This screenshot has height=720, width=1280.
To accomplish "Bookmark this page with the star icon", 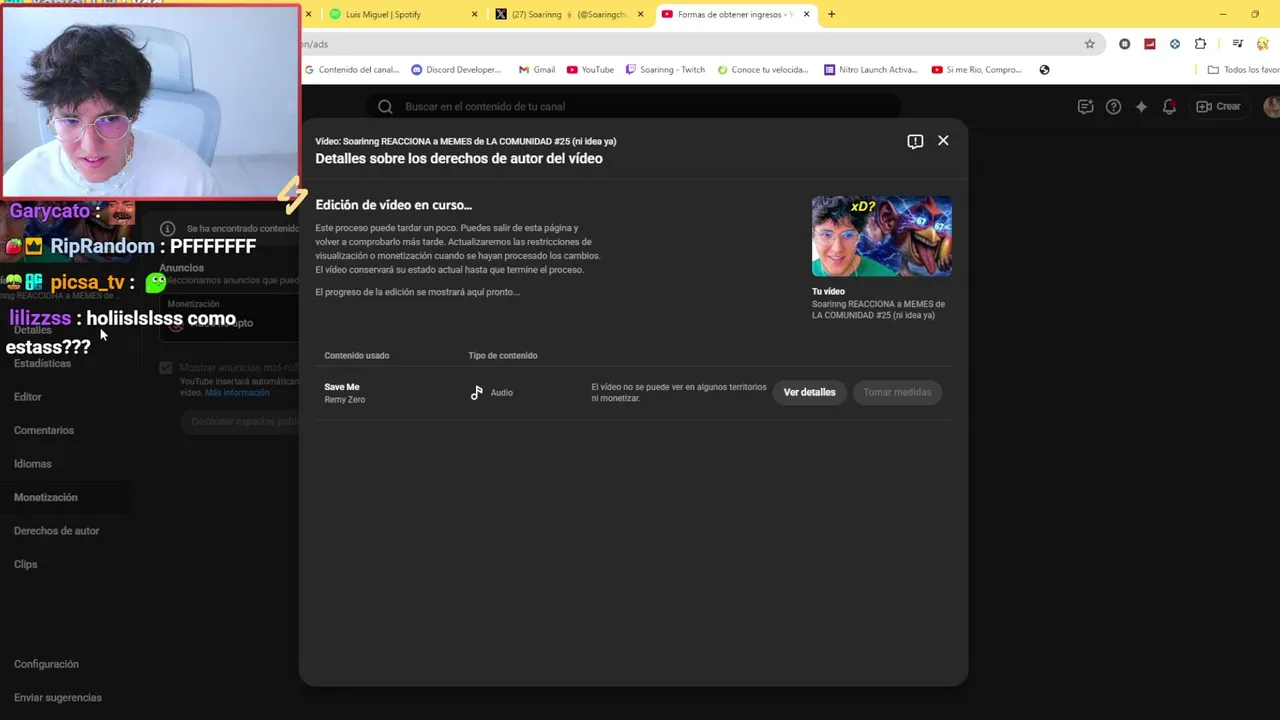I will (x=1090, y=44).
